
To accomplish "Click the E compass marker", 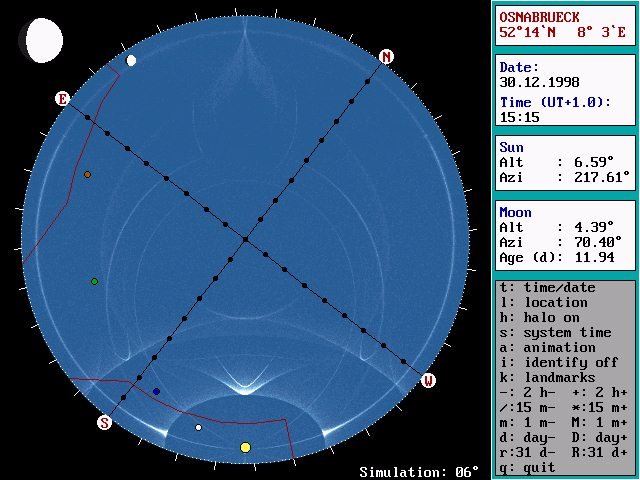I will pos(62,99).
